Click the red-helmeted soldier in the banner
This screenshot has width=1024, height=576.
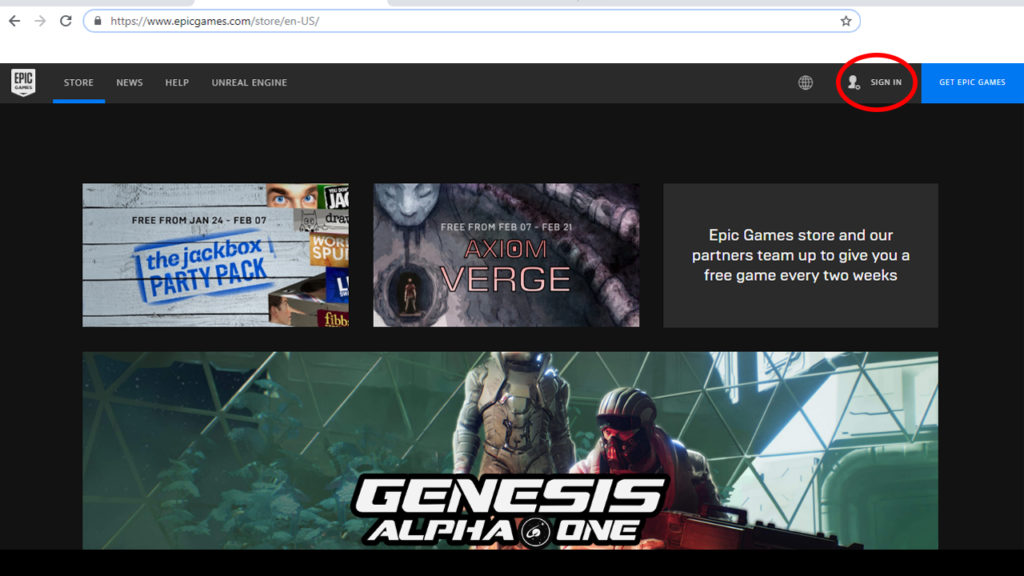tap(628, 440)
